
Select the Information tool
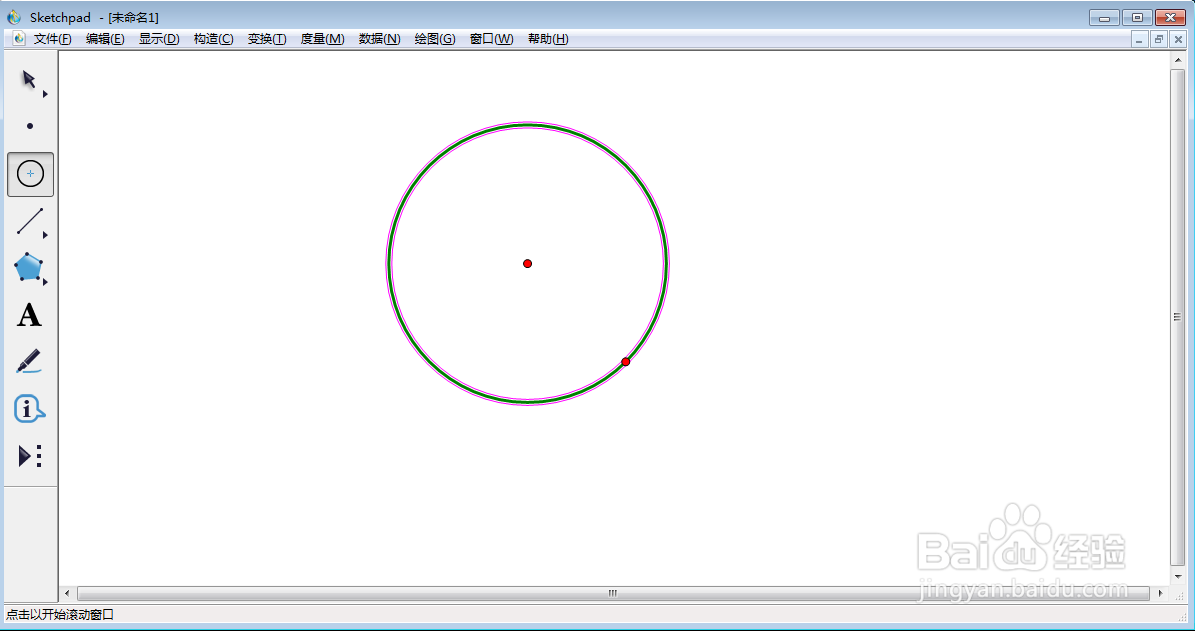tap(29, 409)
